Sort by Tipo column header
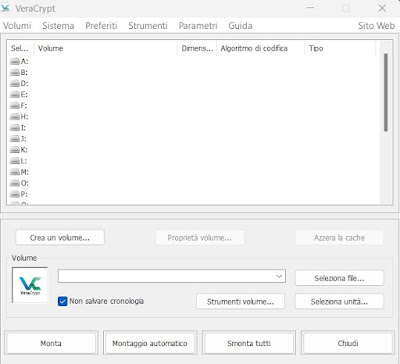 pyautogui.click(x=340, y=48)
